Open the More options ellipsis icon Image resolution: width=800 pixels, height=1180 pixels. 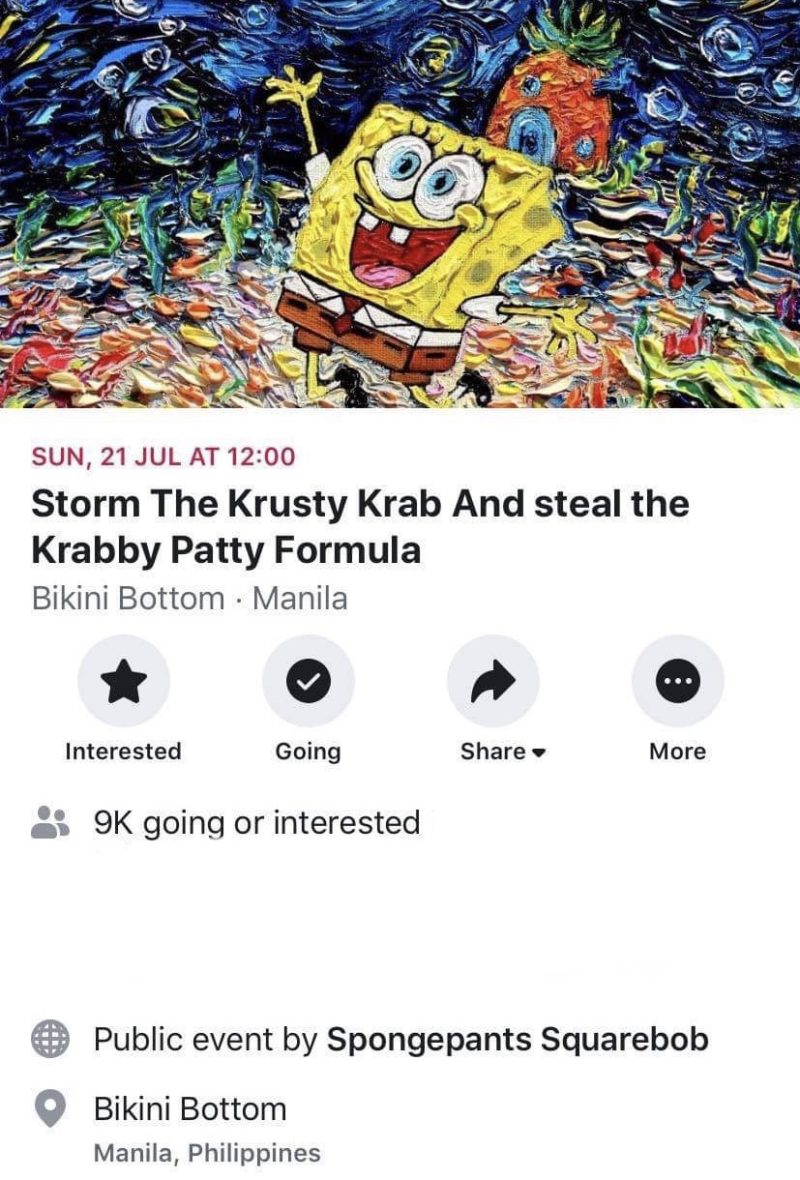678,680
